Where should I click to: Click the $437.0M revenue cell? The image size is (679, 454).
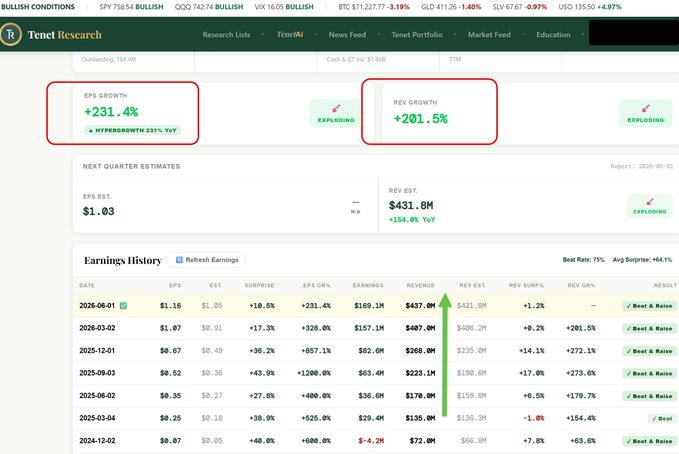pos(420,306)
